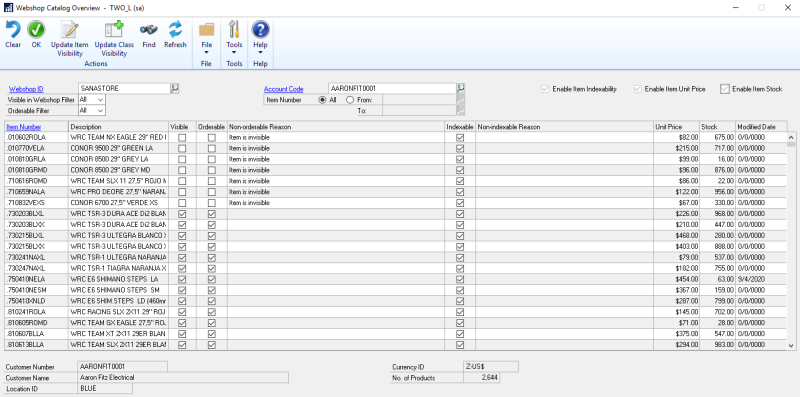Click lookup icon beside Webshop ID field

pyautogui.click(x=174, y=88)
